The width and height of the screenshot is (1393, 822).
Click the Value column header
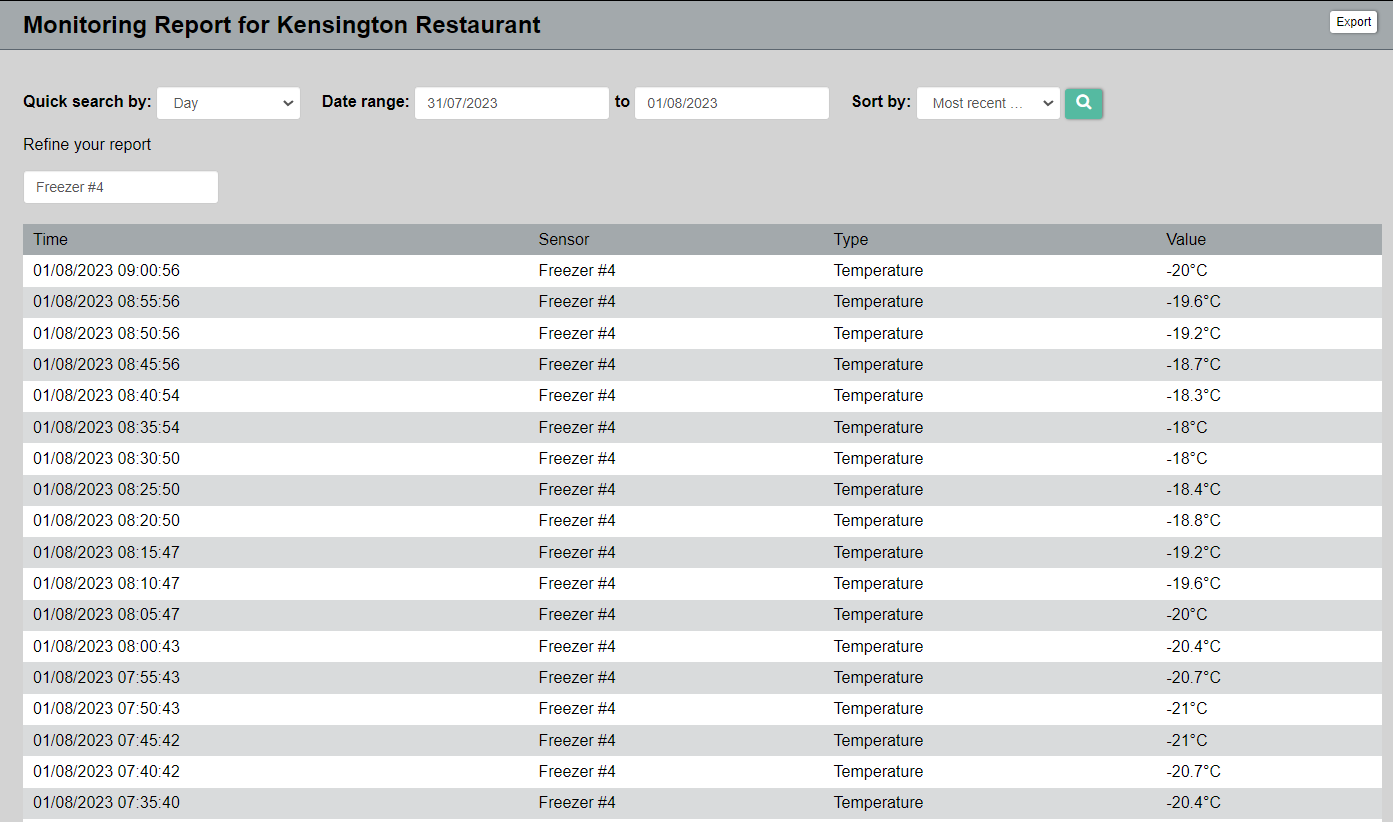(1186, 239)
